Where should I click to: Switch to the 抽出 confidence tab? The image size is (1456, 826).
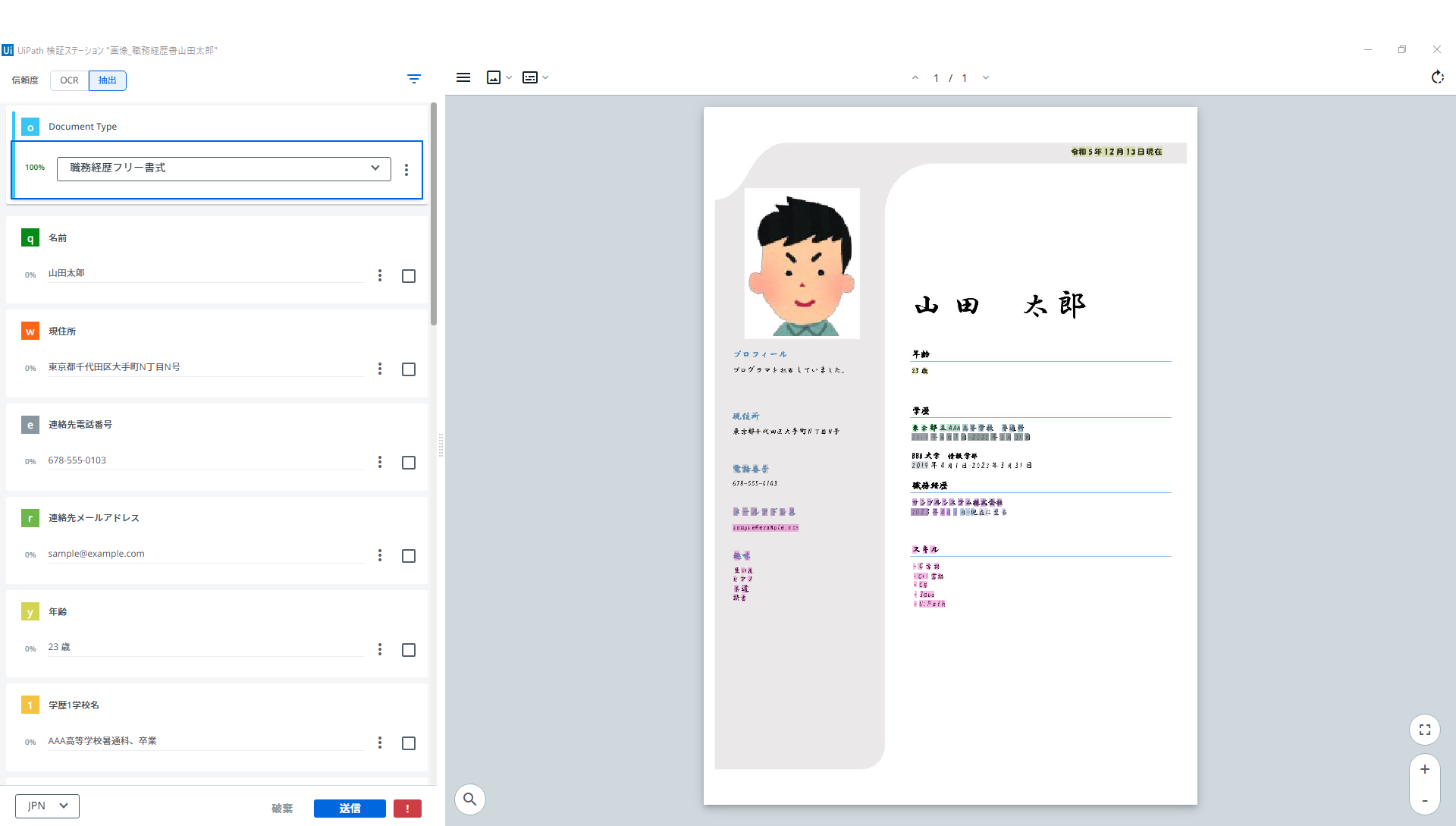coord(108,80)
